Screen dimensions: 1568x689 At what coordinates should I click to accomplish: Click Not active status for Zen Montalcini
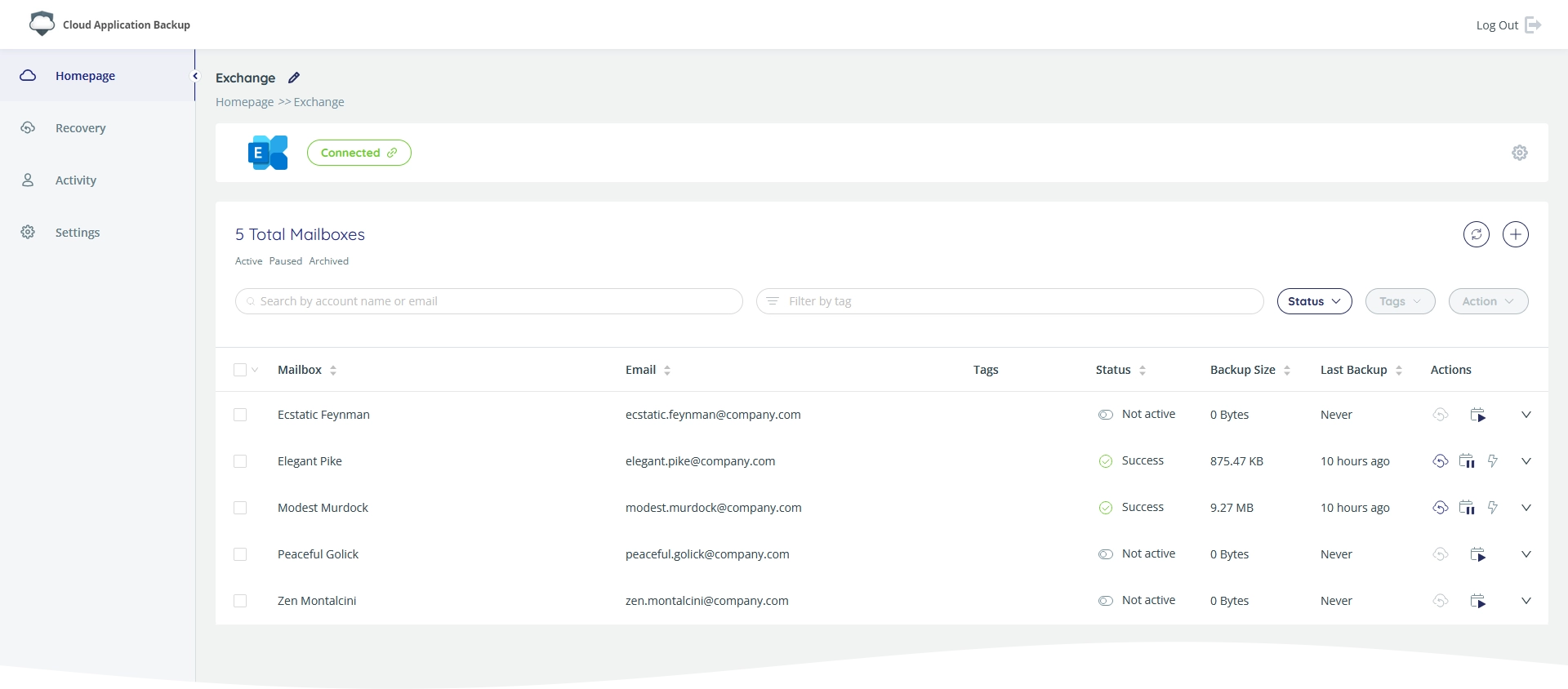[1137, 600]
